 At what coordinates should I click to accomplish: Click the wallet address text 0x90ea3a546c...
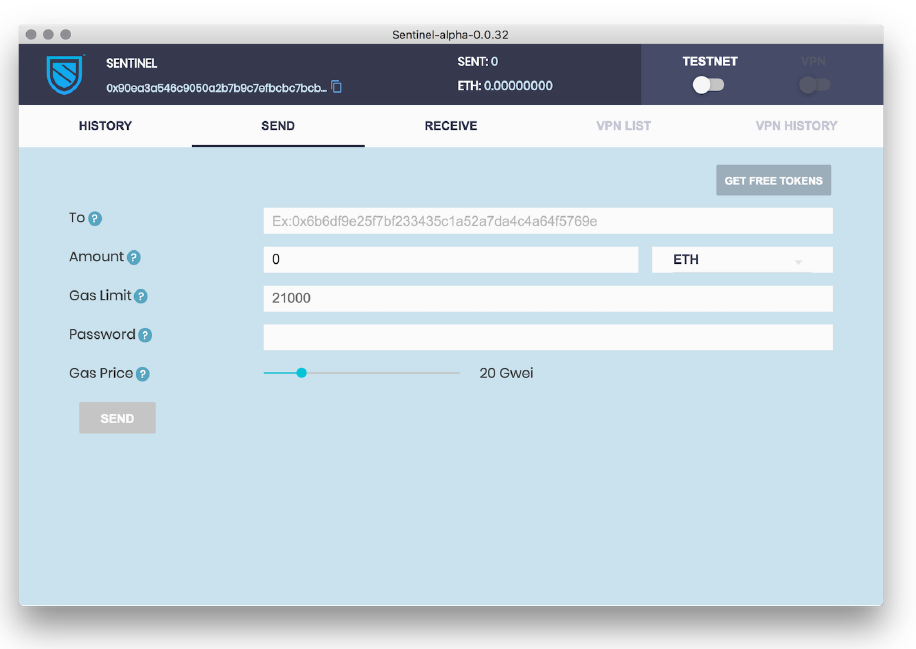(x=216, y=88)
